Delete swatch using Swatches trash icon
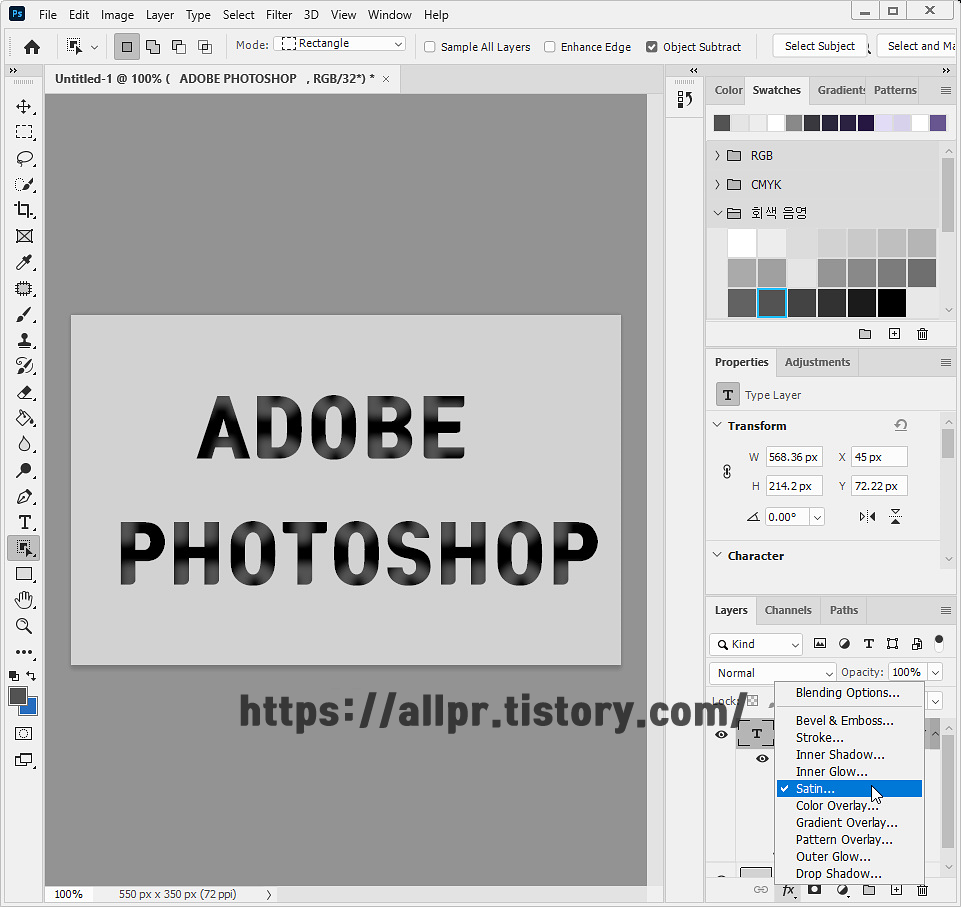 922,334
